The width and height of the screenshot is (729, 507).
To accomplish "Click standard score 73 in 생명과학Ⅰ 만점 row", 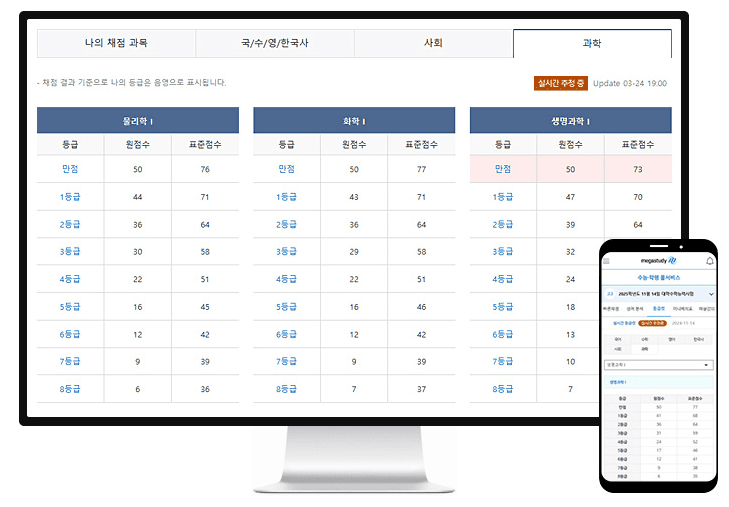I will tap(638, 169).
